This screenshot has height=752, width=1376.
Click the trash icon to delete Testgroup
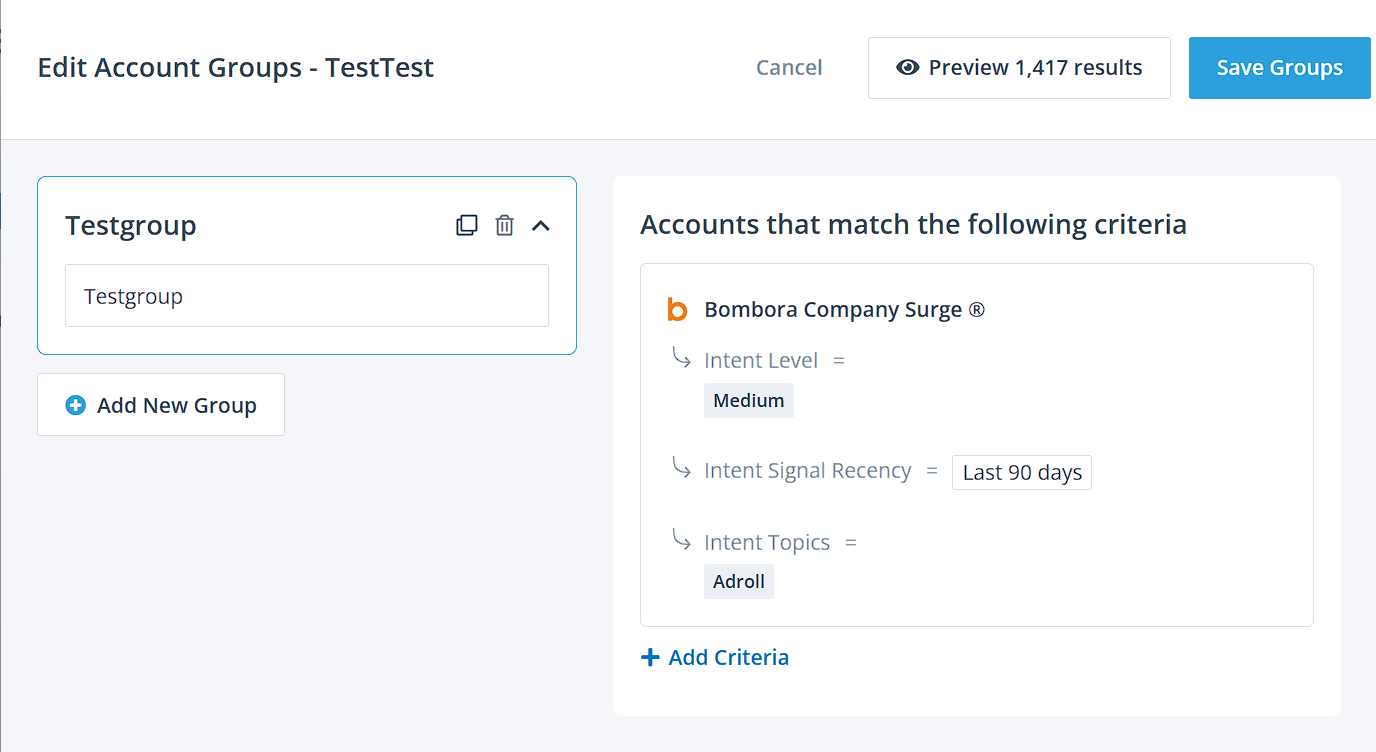(505, 225)
